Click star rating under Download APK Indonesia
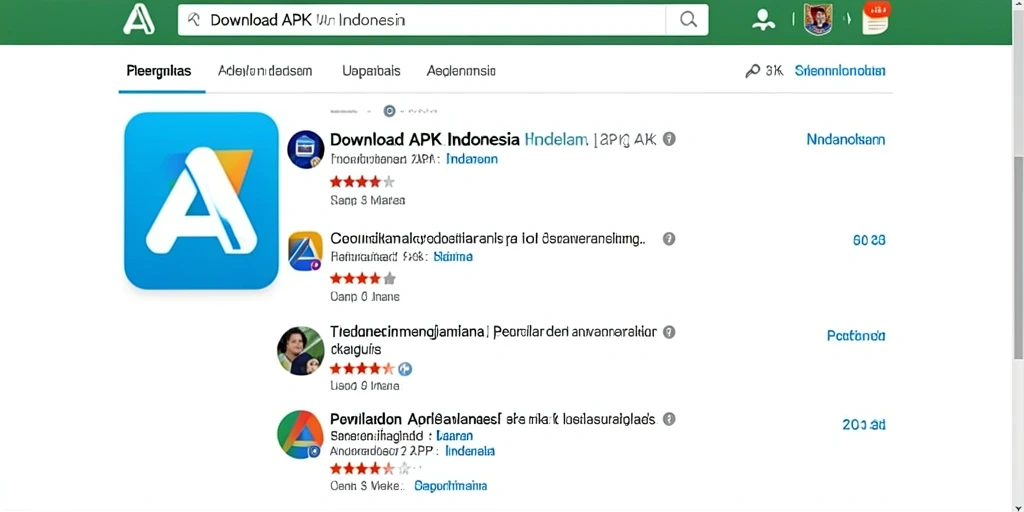The image size is (1024, 512). (x=362, y=182)
